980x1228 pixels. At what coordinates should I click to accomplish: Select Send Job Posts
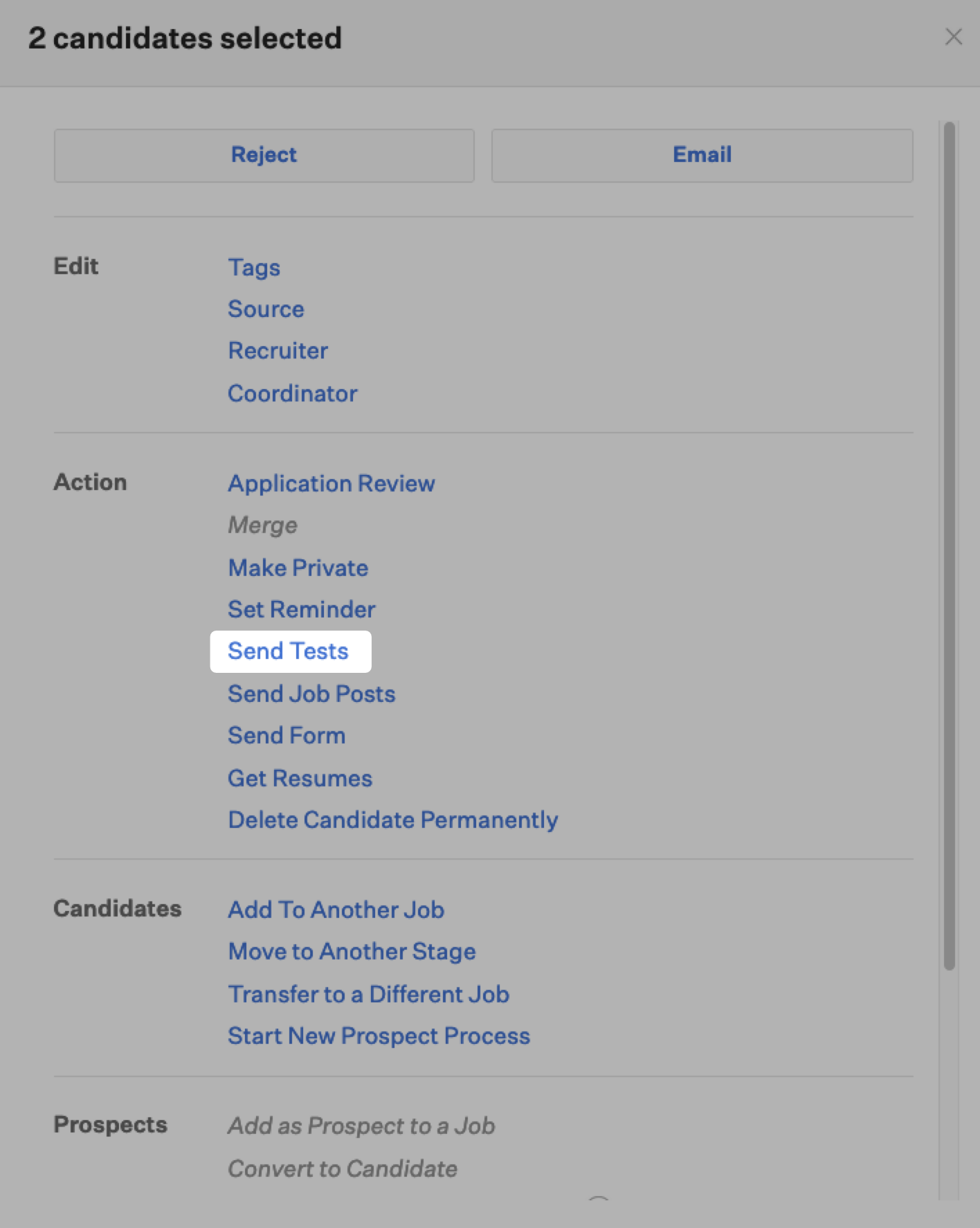click(x=311, y=694)
